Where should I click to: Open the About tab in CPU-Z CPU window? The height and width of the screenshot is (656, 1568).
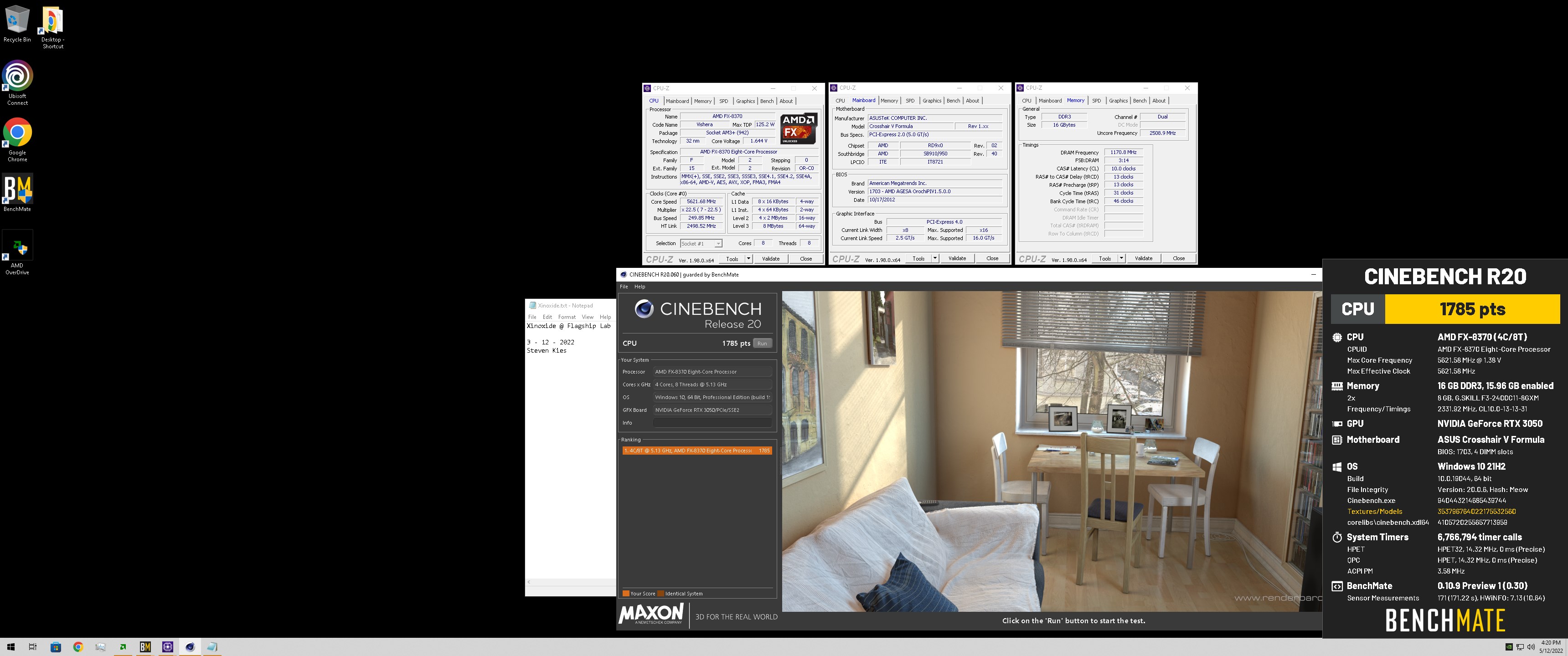click(786, 101)
